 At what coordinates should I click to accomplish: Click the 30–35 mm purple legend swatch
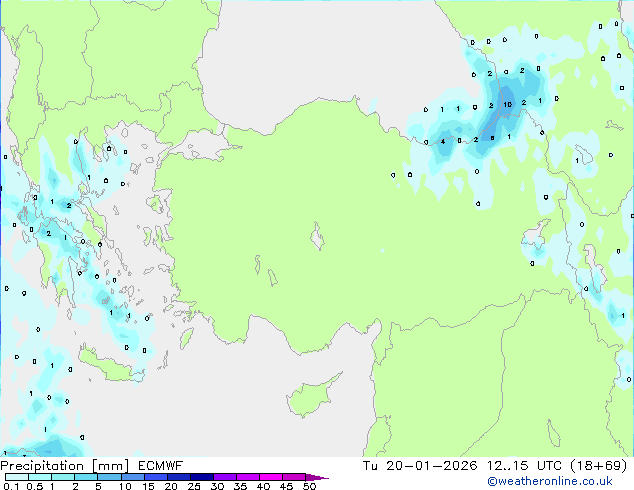(x=224, y=477)
